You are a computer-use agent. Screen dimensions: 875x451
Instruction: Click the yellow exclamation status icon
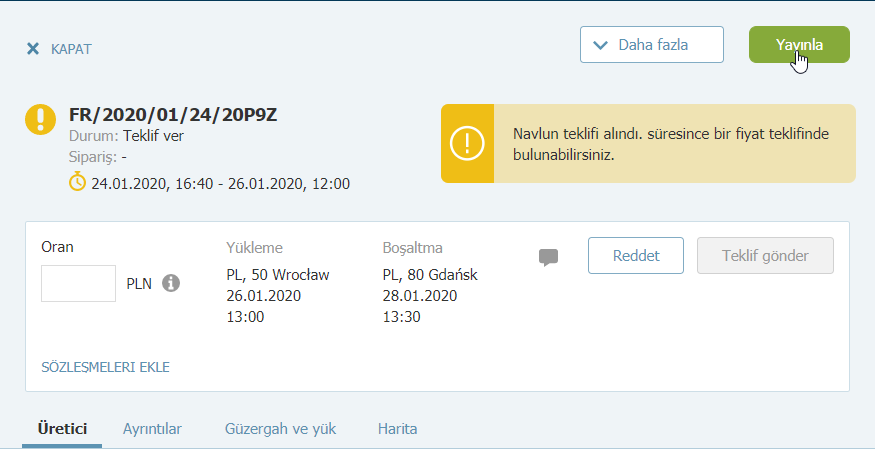tap(40, 119)
